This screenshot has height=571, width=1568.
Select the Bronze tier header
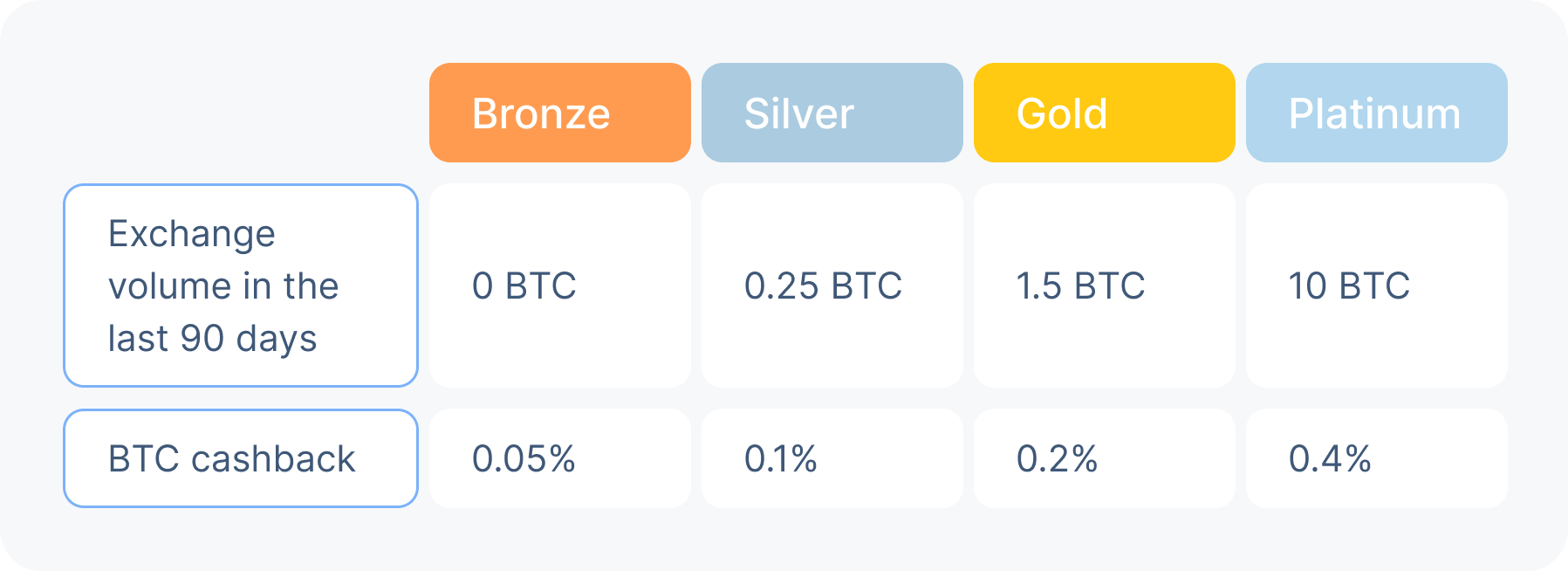tap(559, 113)
